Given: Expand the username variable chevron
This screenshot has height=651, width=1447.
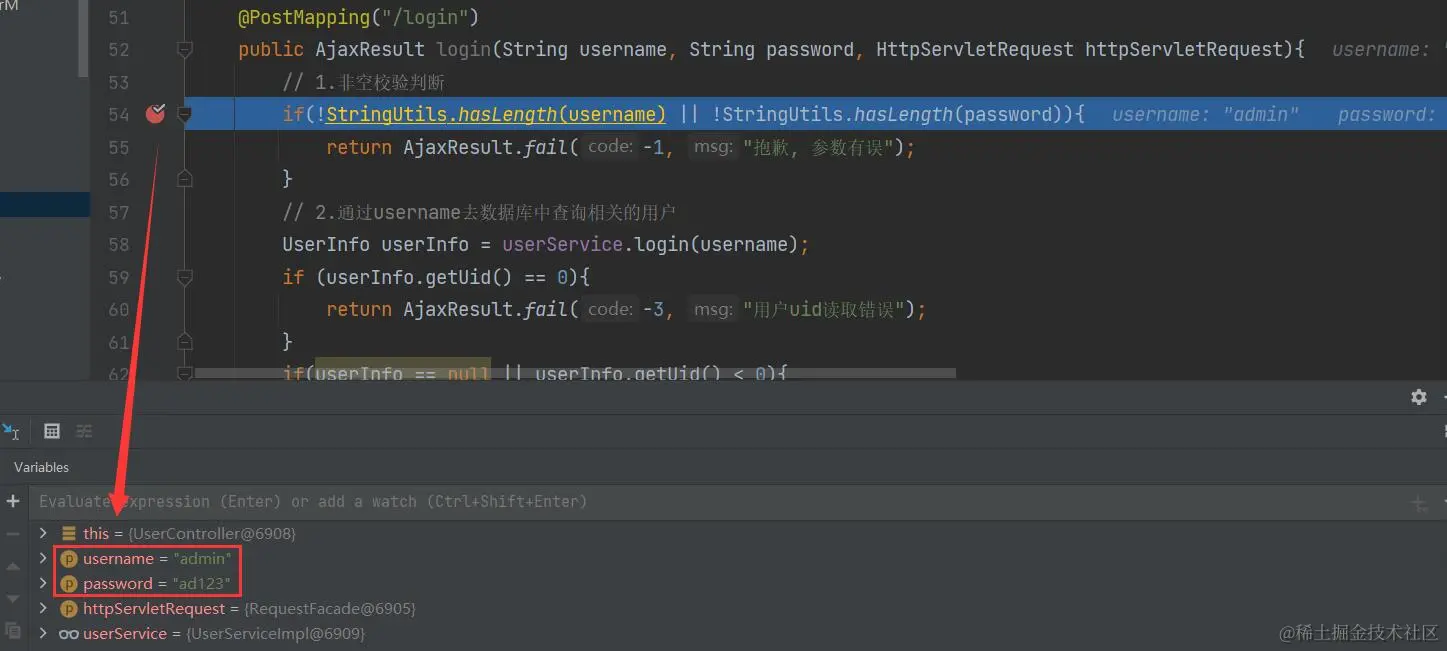Looking at the screenshot, I should [43, 558].
